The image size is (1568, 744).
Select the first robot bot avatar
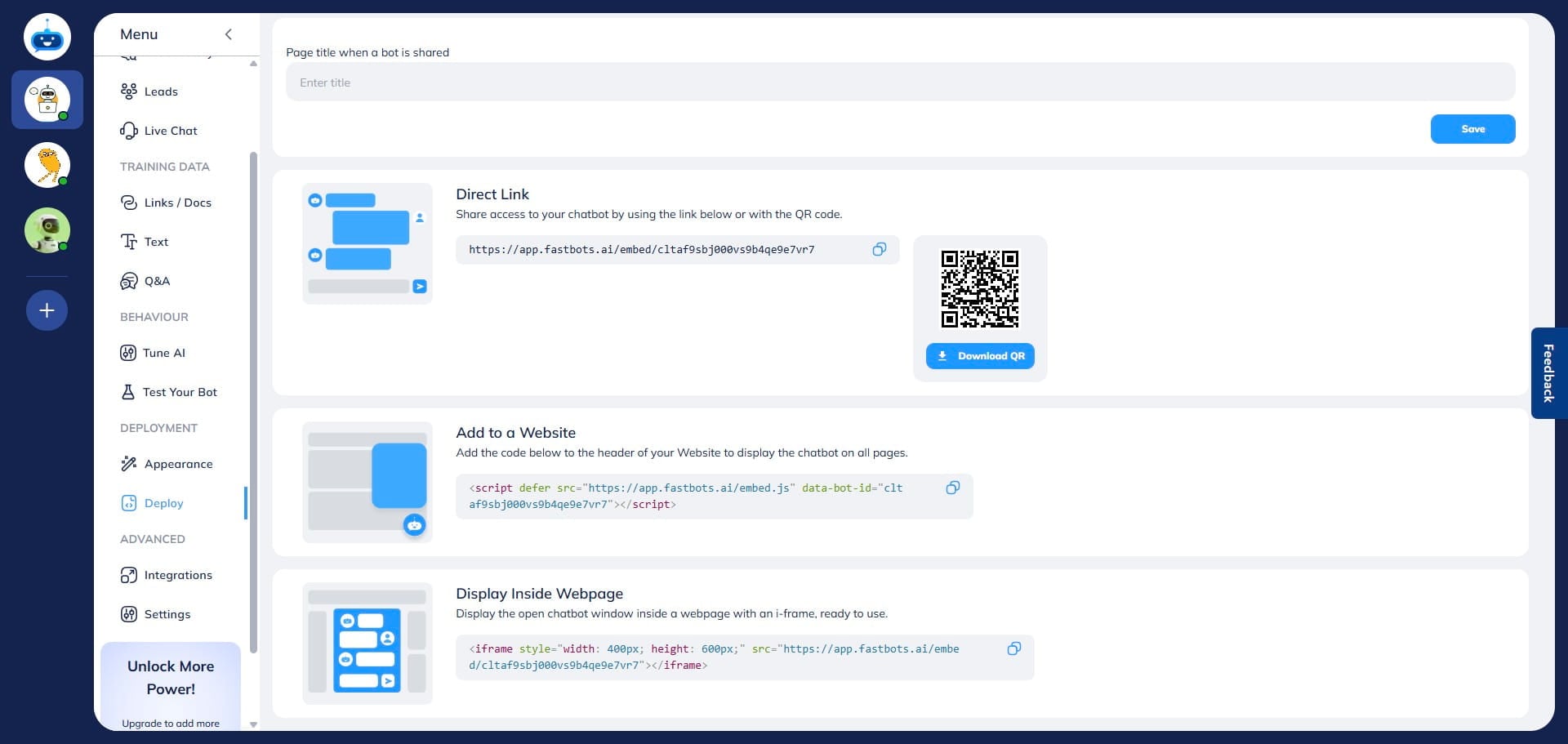tap(47, 100)
